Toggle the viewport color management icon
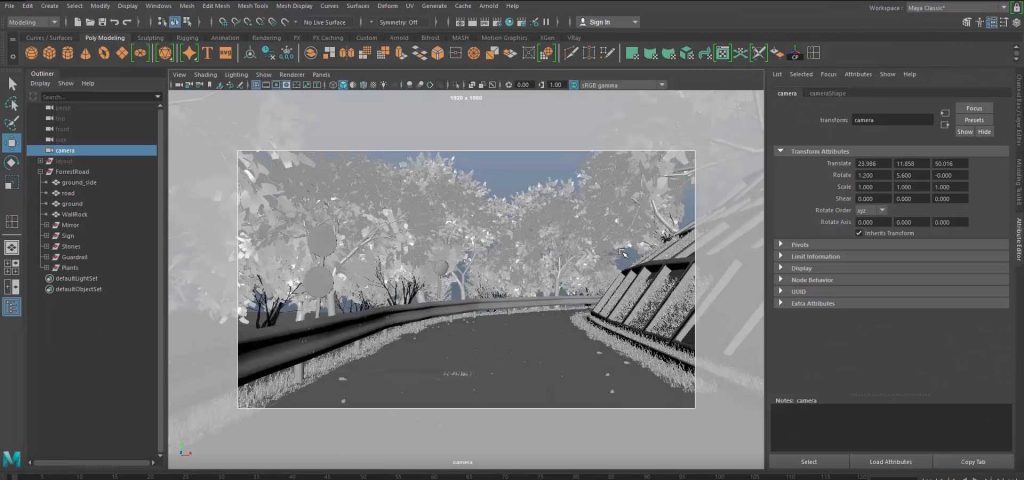1024x480 pixels. (x=573, y=85)
